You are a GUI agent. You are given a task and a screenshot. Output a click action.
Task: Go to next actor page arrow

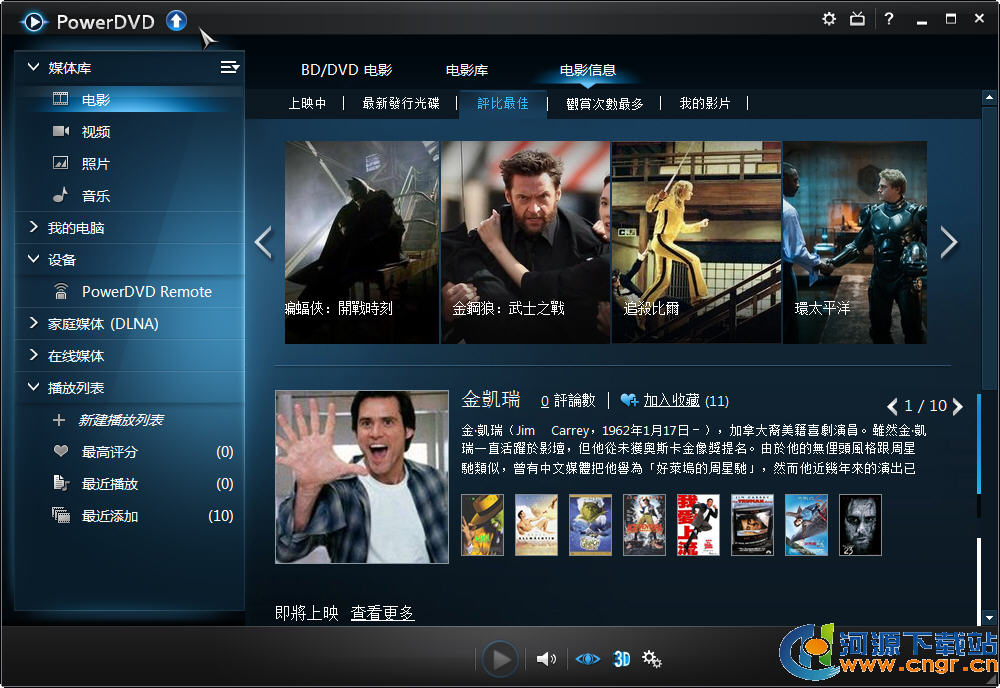(x=958, y=406)
